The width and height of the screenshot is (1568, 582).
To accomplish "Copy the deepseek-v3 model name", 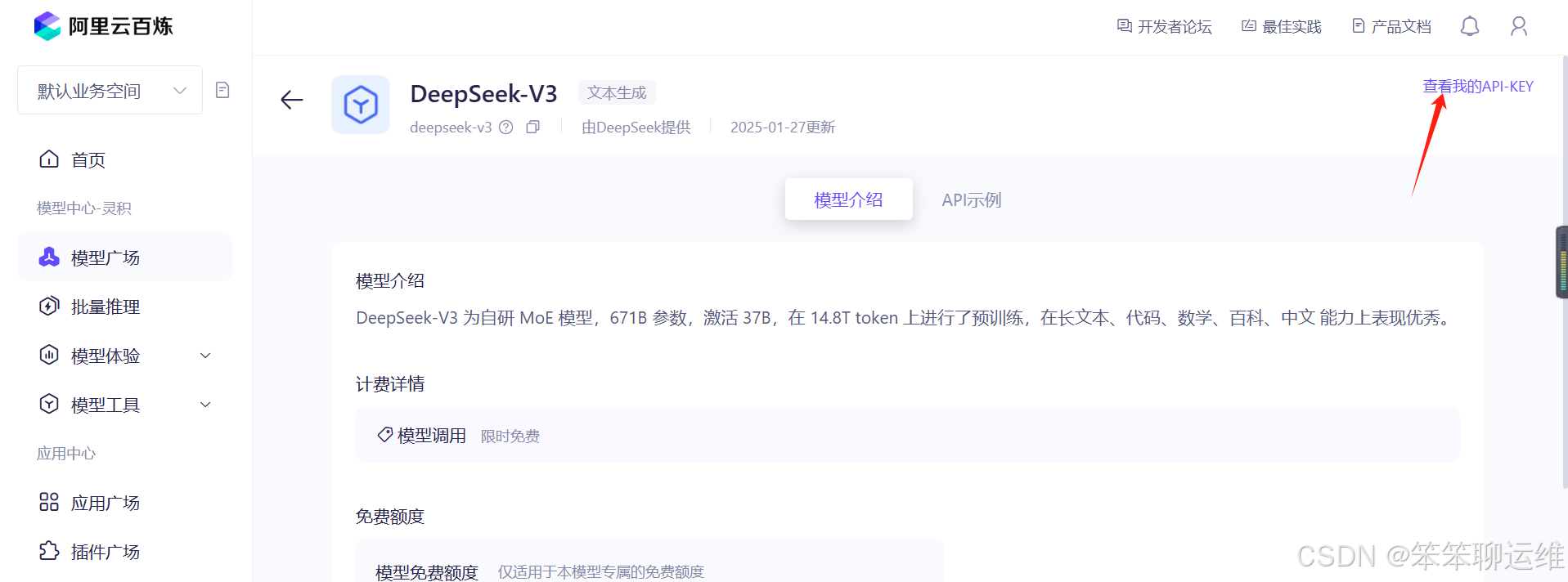I will click(x=533, y=127).
